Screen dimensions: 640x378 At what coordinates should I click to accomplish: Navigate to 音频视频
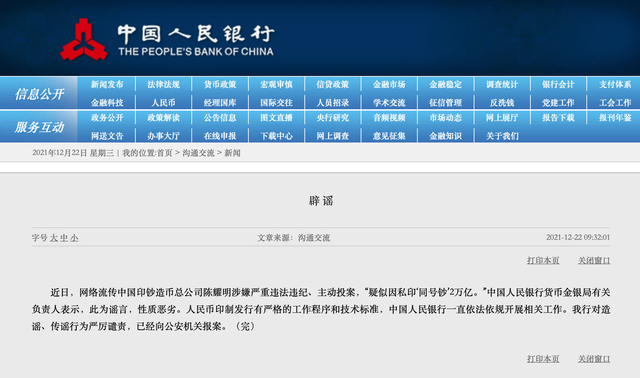(x=389, y=118)
